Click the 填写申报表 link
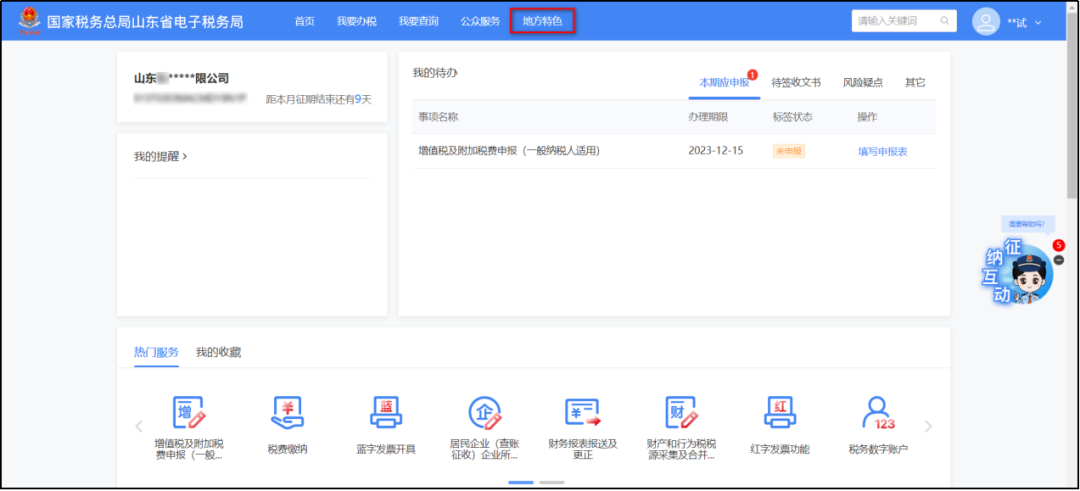The image size is (1080, 491). click(882, 152)
